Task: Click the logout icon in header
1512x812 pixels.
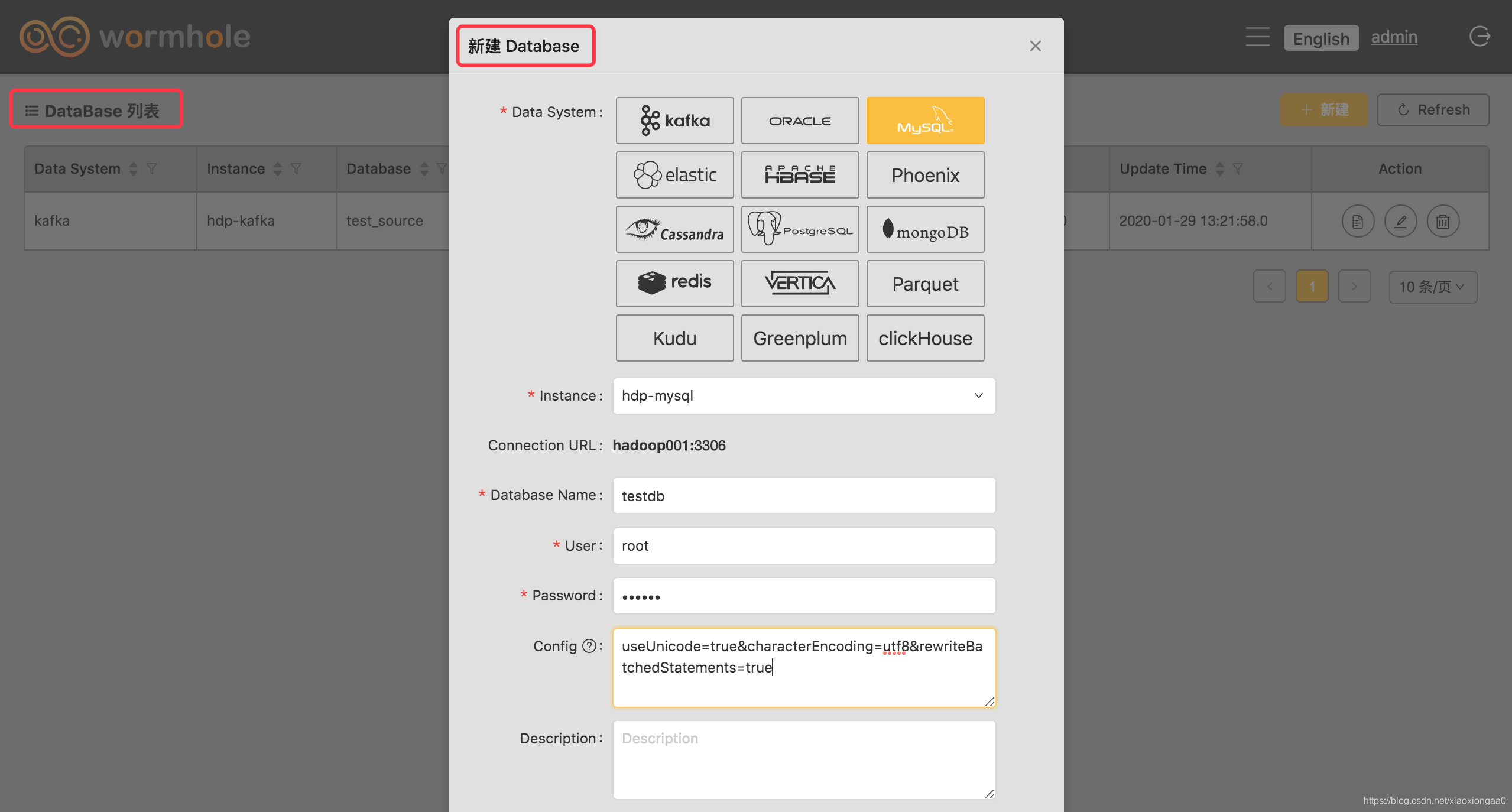Action: click(1479, 37)
